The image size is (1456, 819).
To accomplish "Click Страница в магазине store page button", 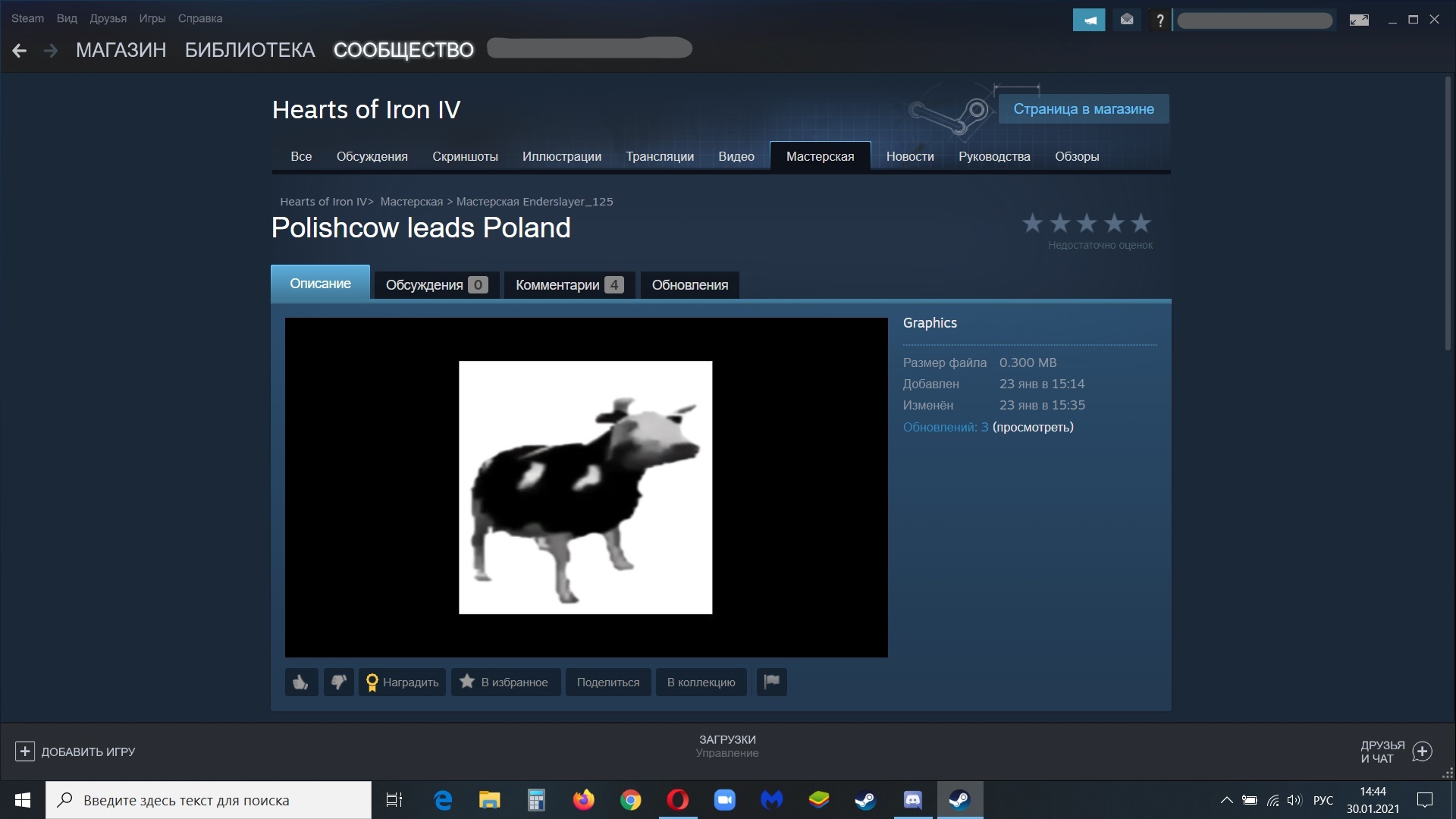I will [1083, 109].
